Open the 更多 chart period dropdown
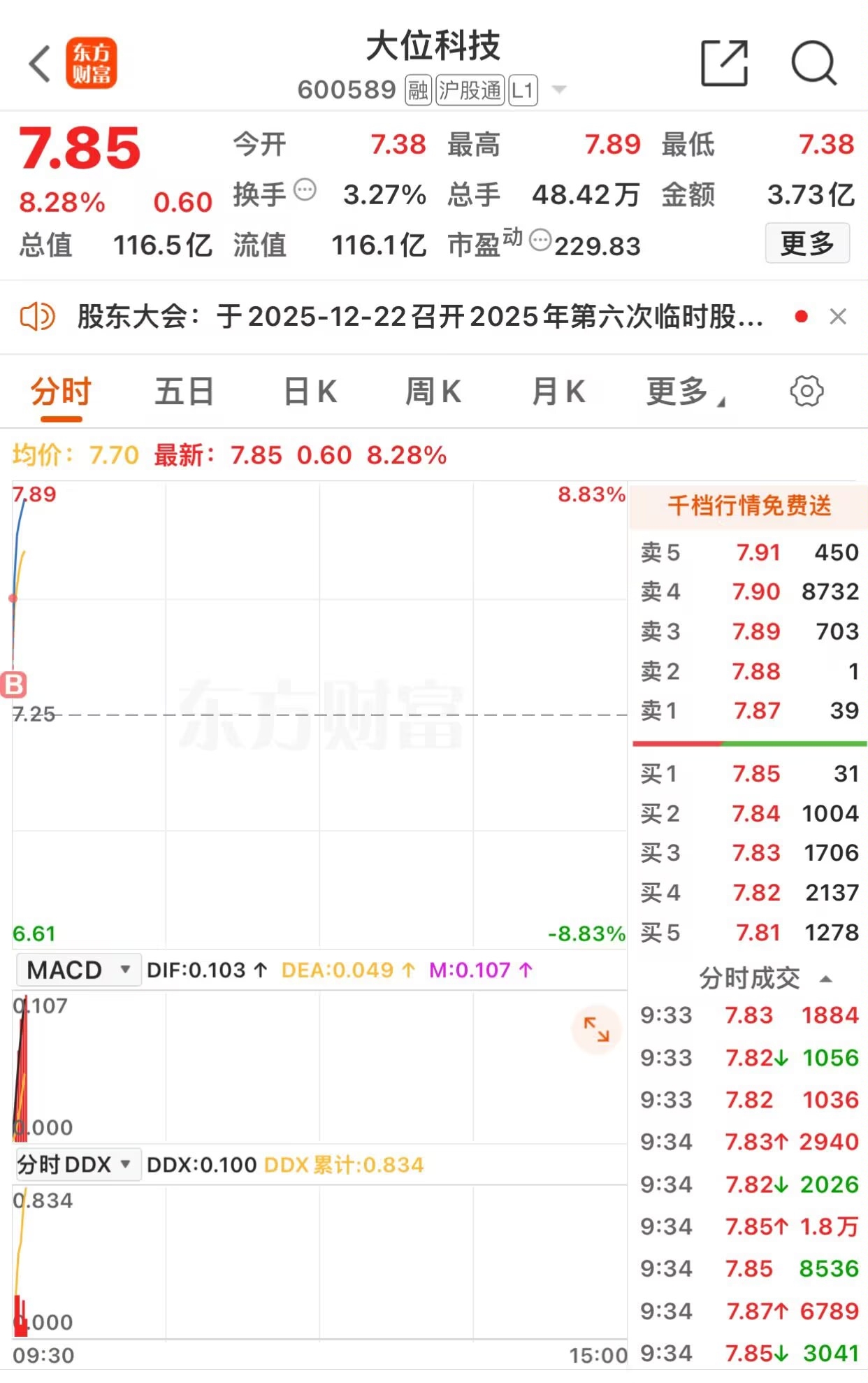 click(x=686, y=392)
